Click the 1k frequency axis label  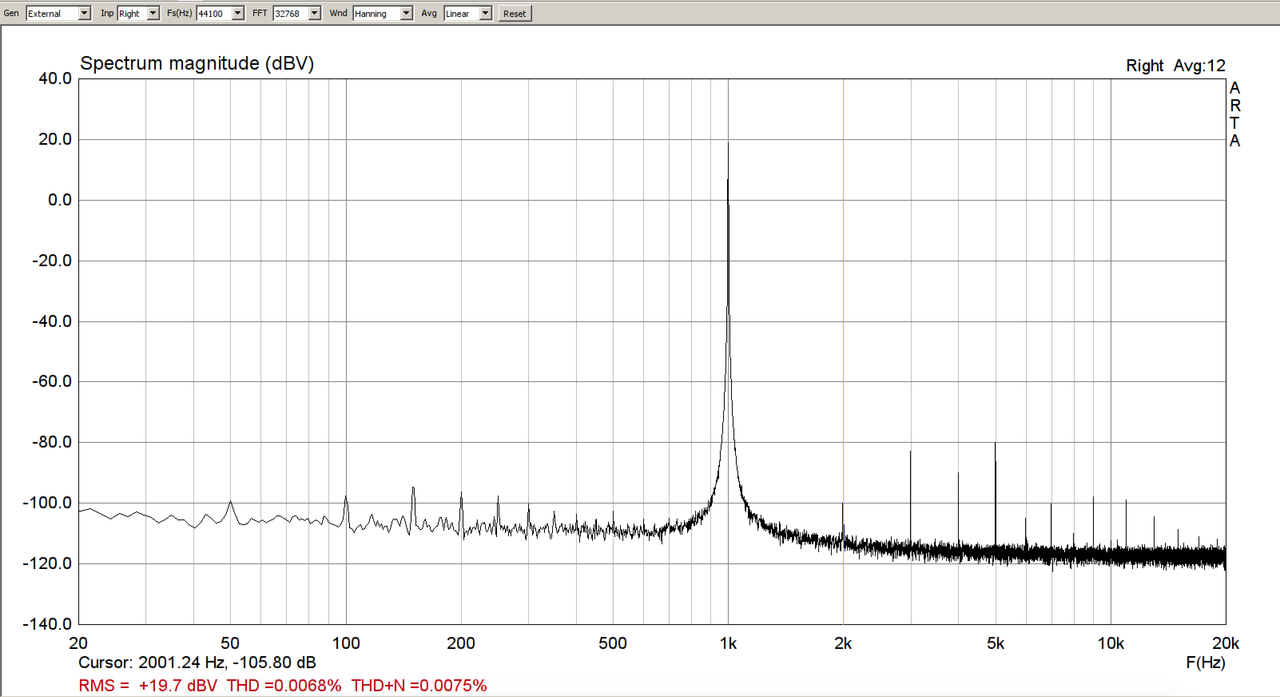click(728, 643)
